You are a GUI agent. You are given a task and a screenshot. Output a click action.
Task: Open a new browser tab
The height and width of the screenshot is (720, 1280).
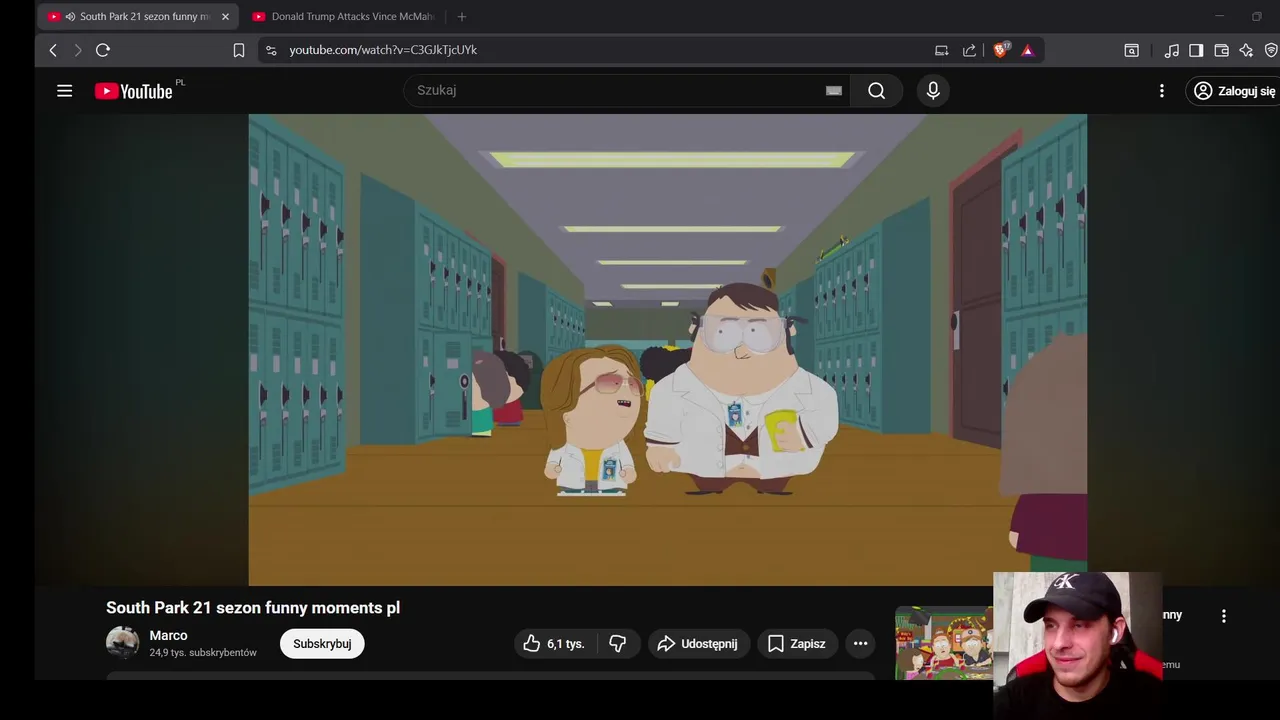(462, 17)
